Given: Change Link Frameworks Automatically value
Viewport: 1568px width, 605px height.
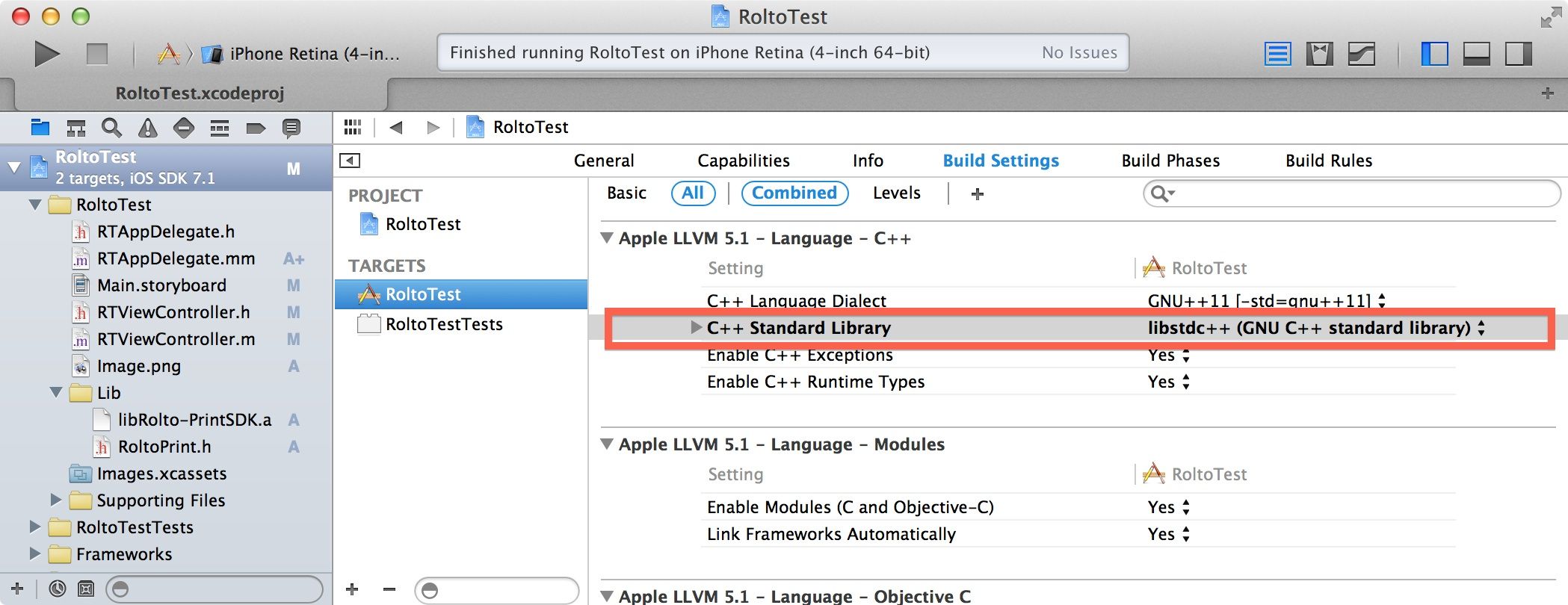Looking at the screenshot, I should pyautogui.click(x=1169, y=534).
